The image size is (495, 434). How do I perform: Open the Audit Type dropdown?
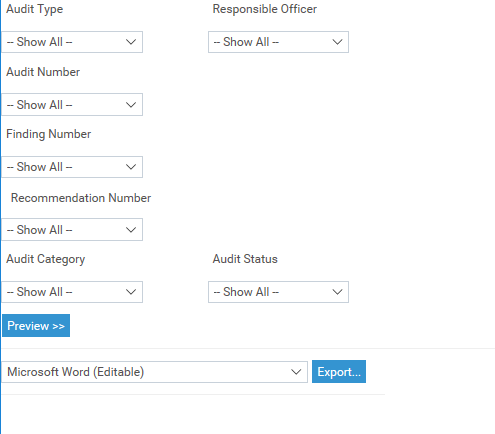(x=72, y=42)
